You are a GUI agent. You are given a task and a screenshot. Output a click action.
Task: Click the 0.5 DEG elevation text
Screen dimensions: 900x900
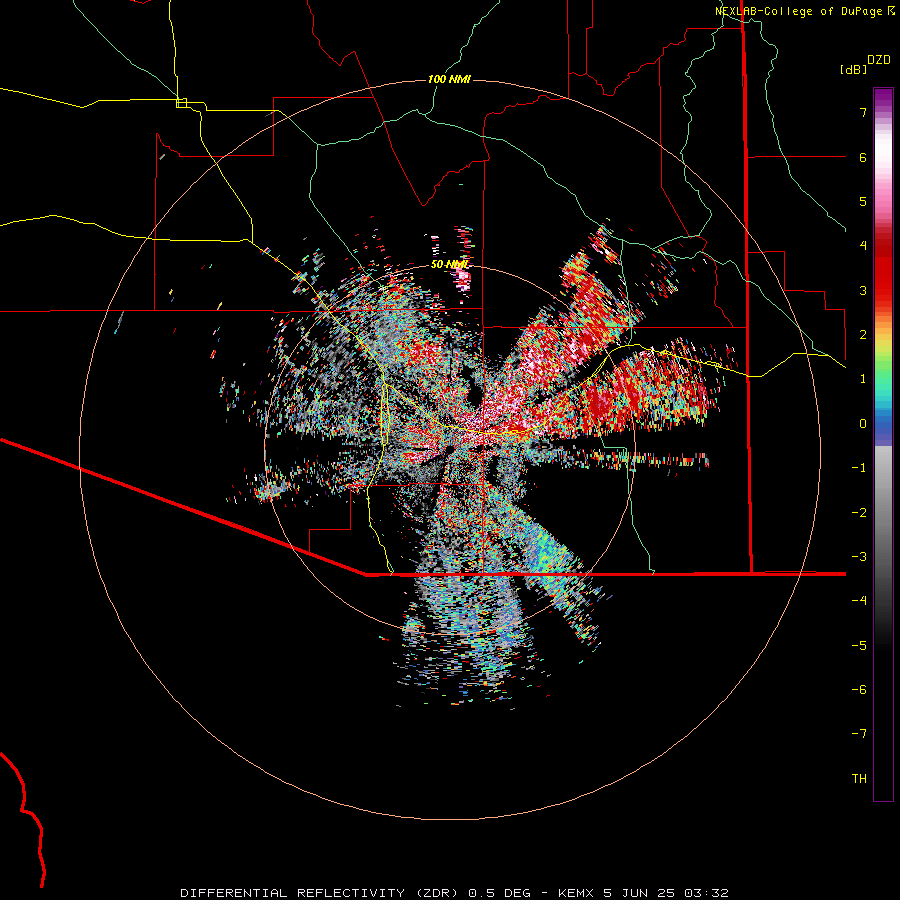(499, 893)
